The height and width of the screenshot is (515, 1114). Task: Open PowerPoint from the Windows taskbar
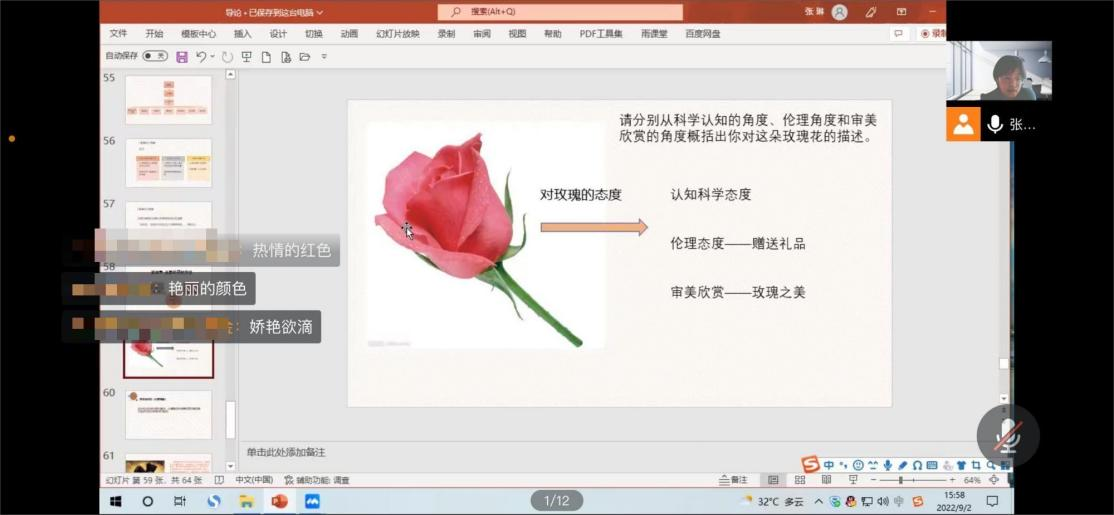[x=279, y=501]
